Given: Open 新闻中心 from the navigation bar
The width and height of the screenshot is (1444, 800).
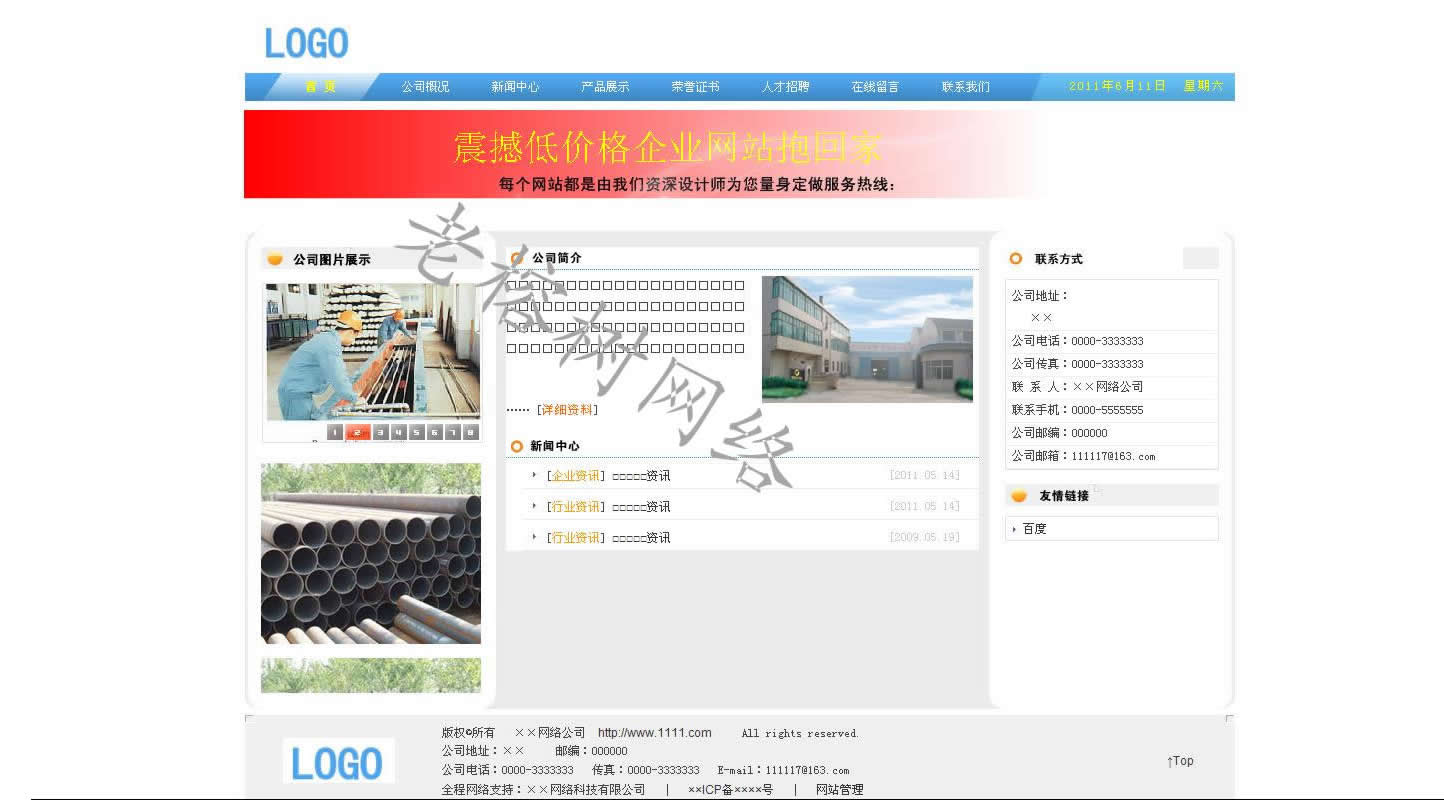Looking at the screenshot, I should [515, 87].
